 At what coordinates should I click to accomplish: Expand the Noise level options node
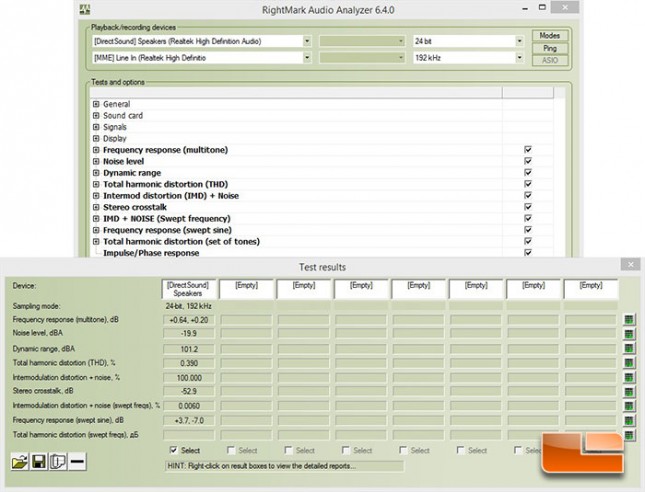click(x=96, y=162)
